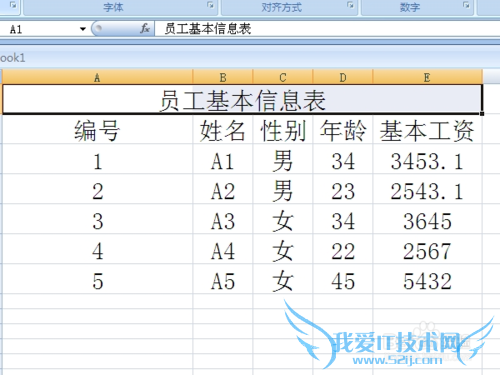Click the 字体 ribbon group label

113,7
